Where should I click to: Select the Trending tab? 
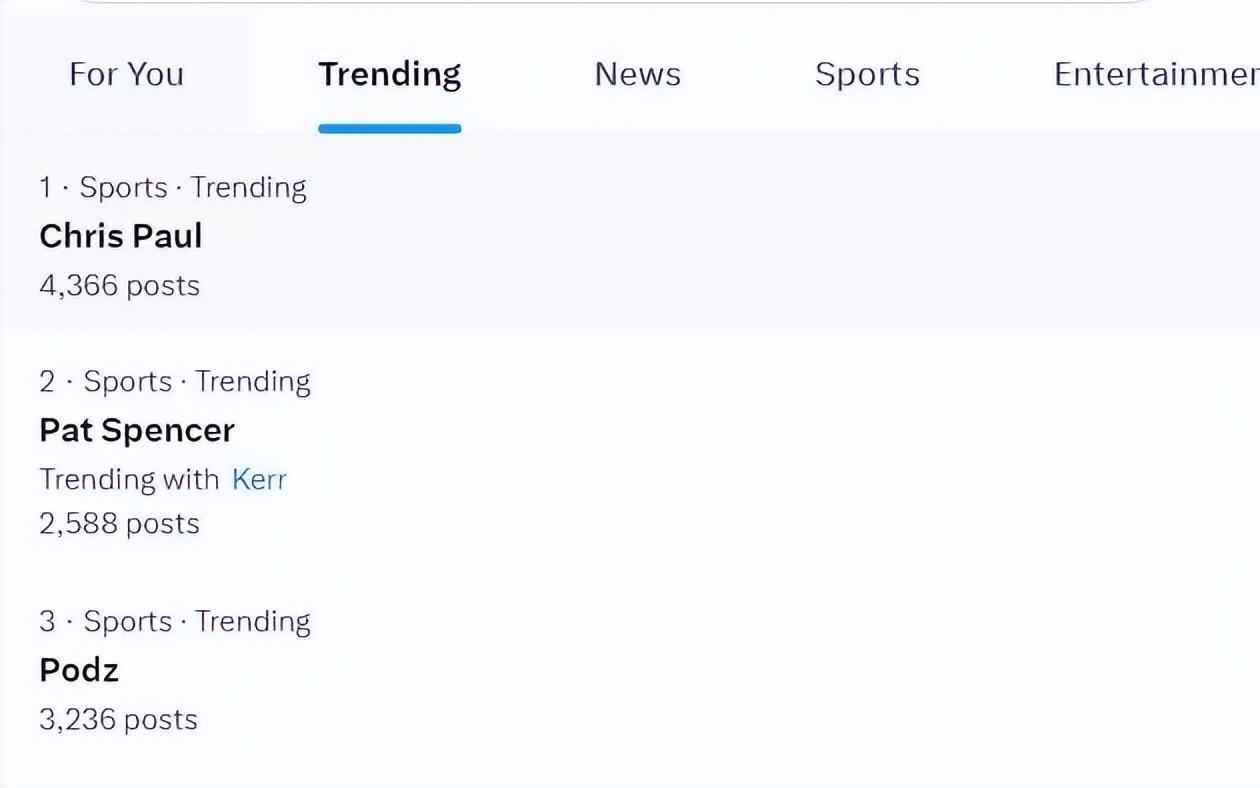tap(389, 74)
